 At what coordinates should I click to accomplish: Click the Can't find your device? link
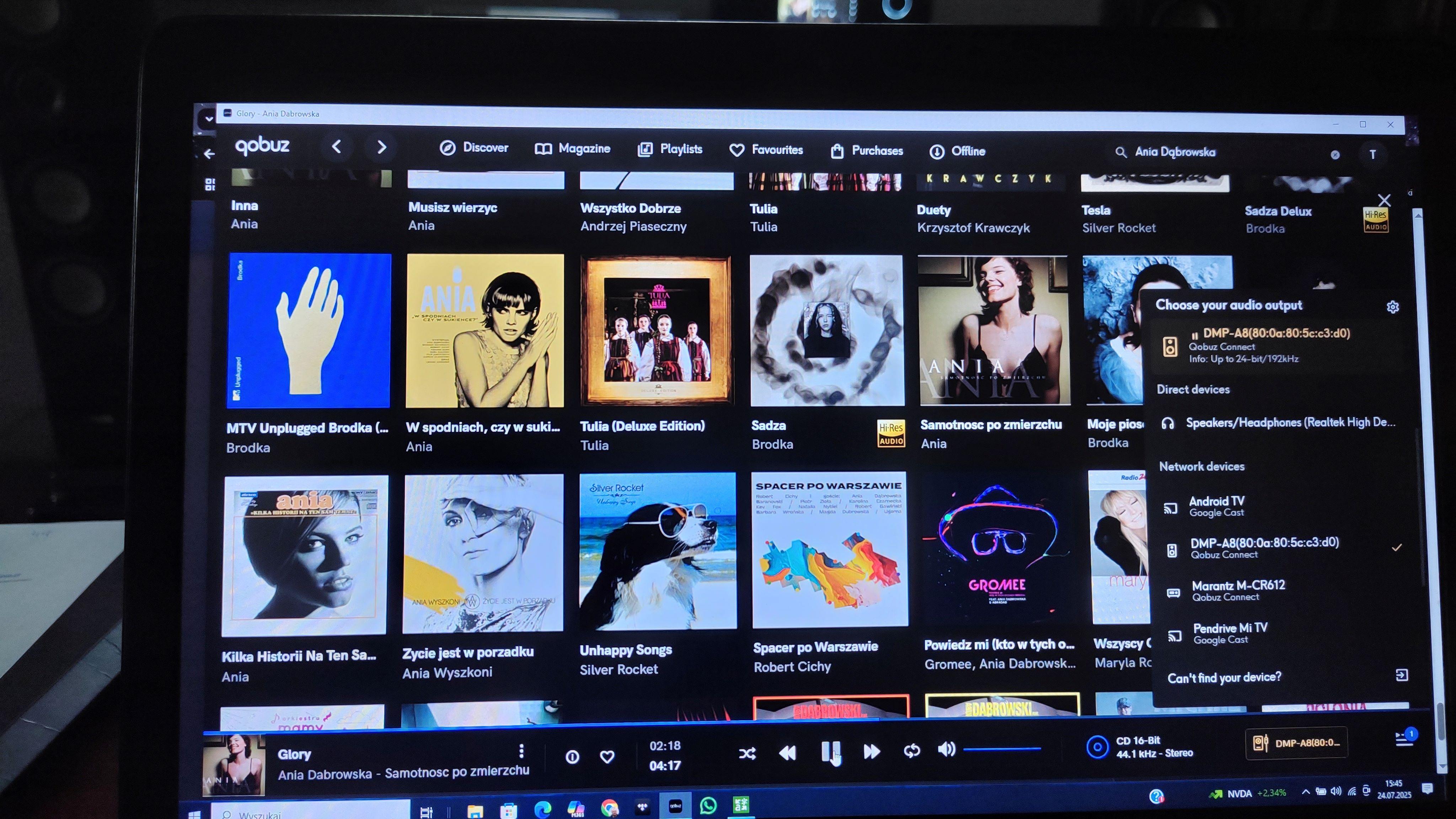(1224, 677)
